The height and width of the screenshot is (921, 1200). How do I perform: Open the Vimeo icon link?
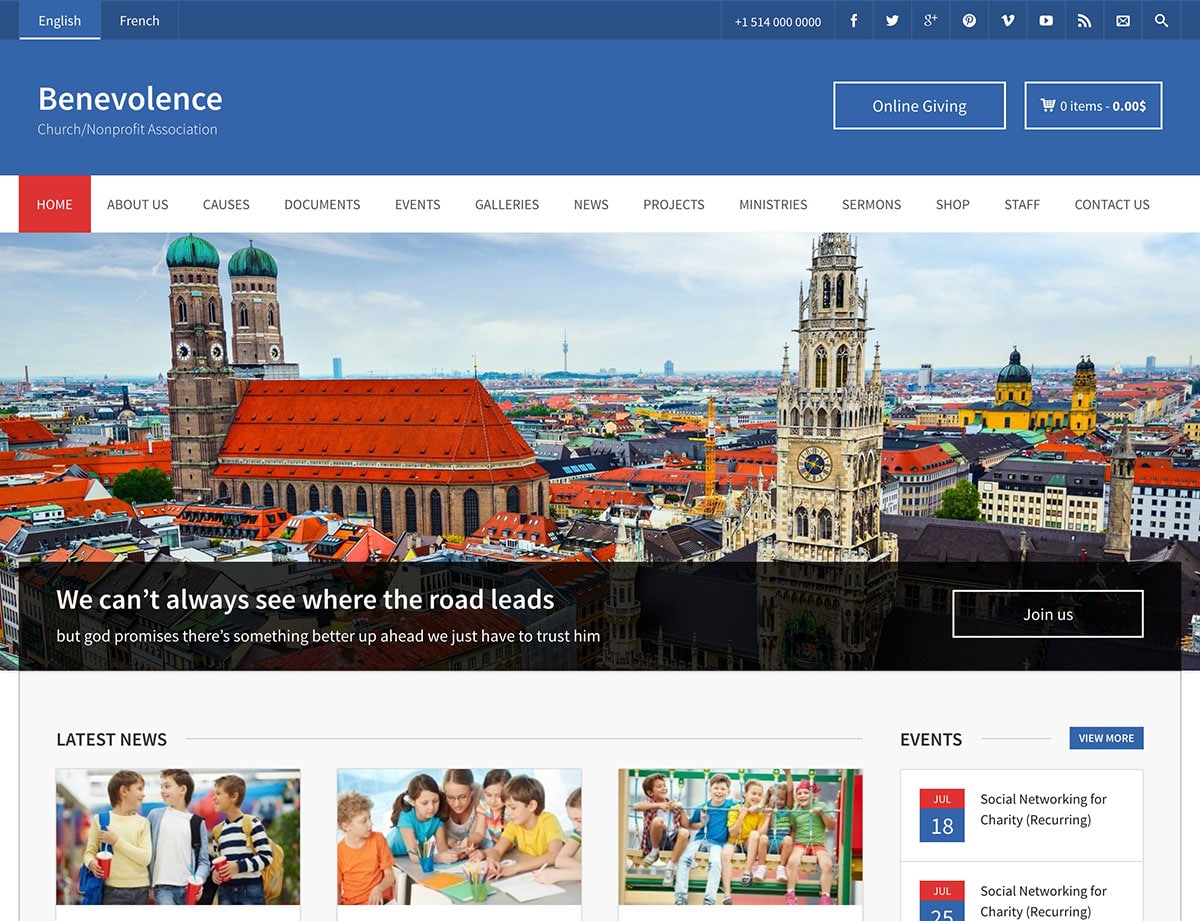pyautogui.click(x=1007, y=21)
